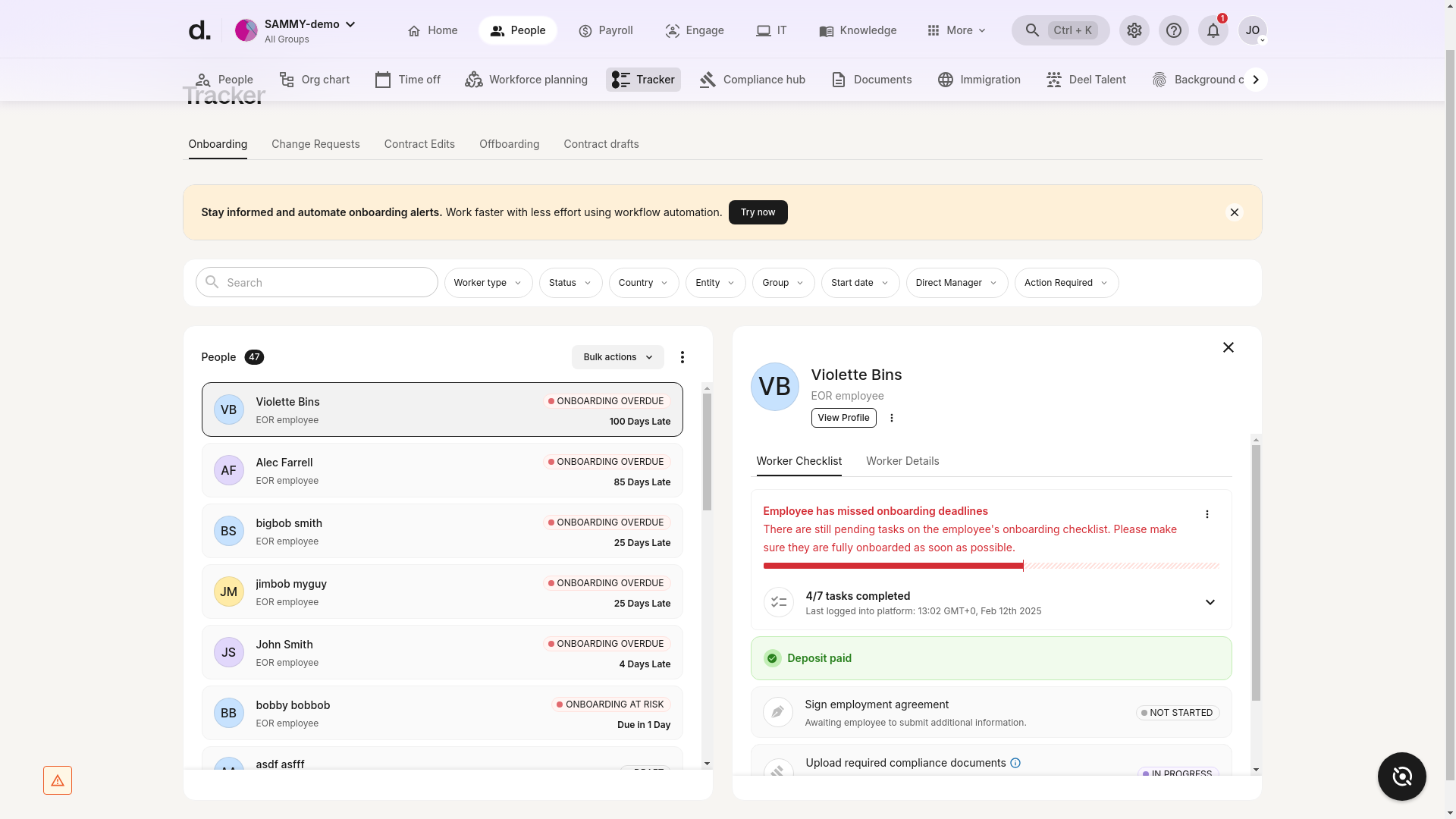Viewport: 1456px width, 819px height.
Task: Click inside the Search field
Action: pos(316,282)
